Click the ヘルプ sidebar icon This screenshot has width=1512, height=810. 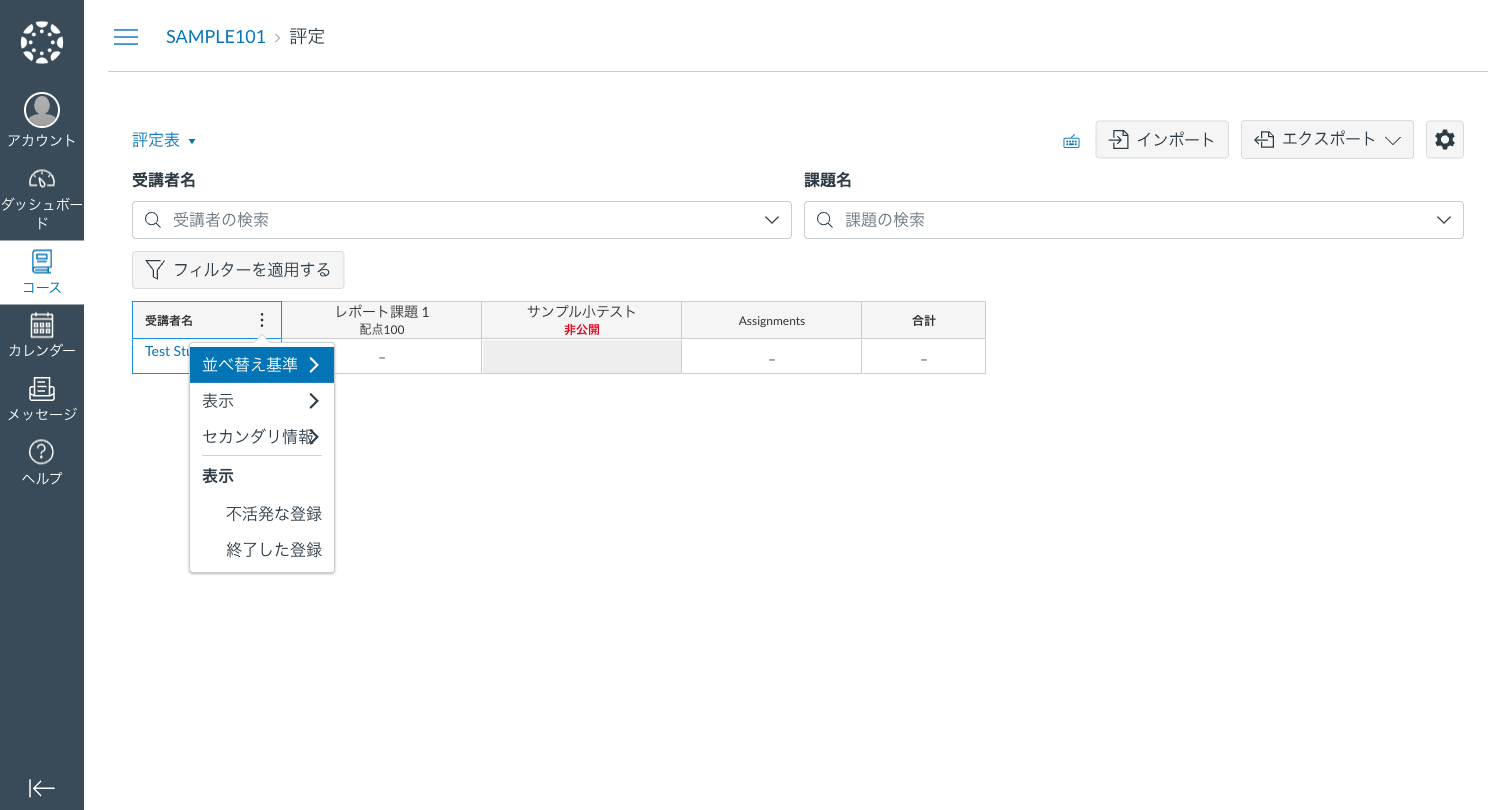tap(41, 453)
